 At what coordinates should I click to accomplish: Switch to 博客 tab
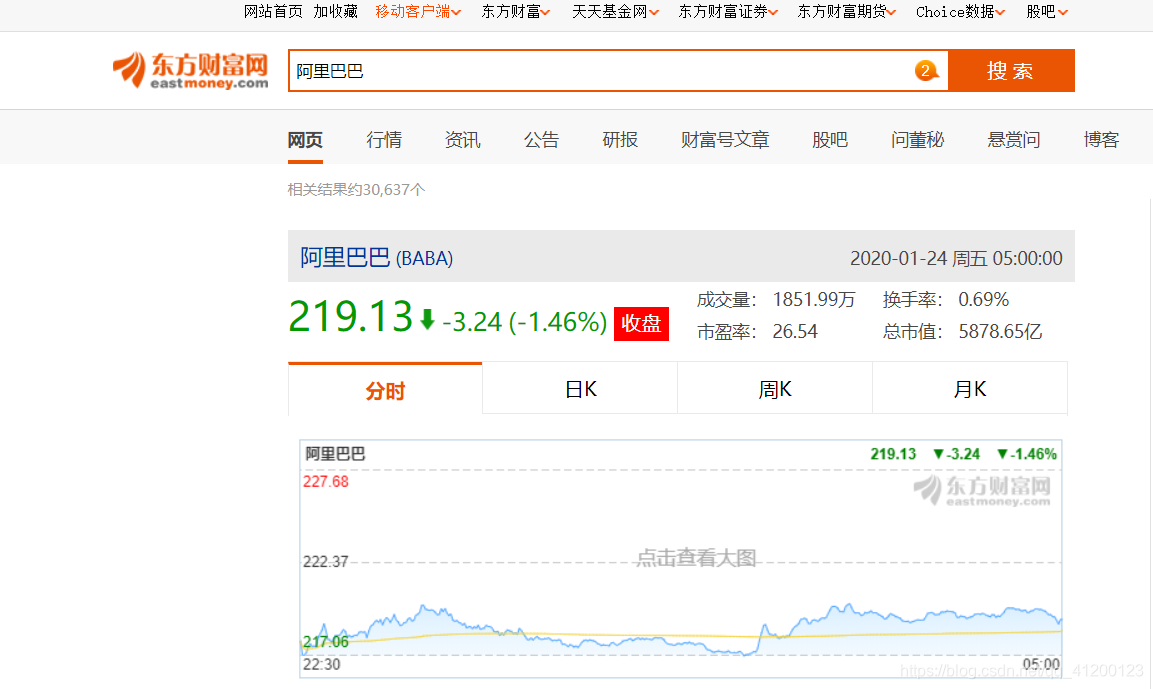pos(1102,140)
